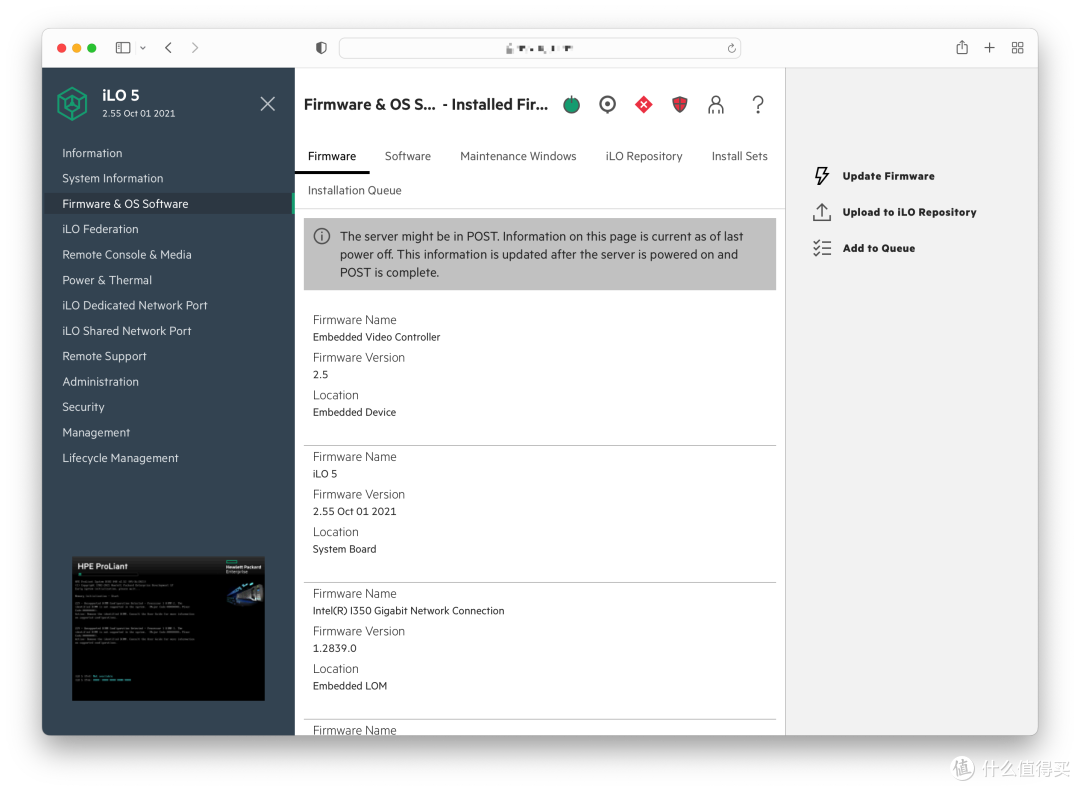1080x791 pixels.
Task: Click the Add to Queue checklist icon
Action: tap(821, 247)
